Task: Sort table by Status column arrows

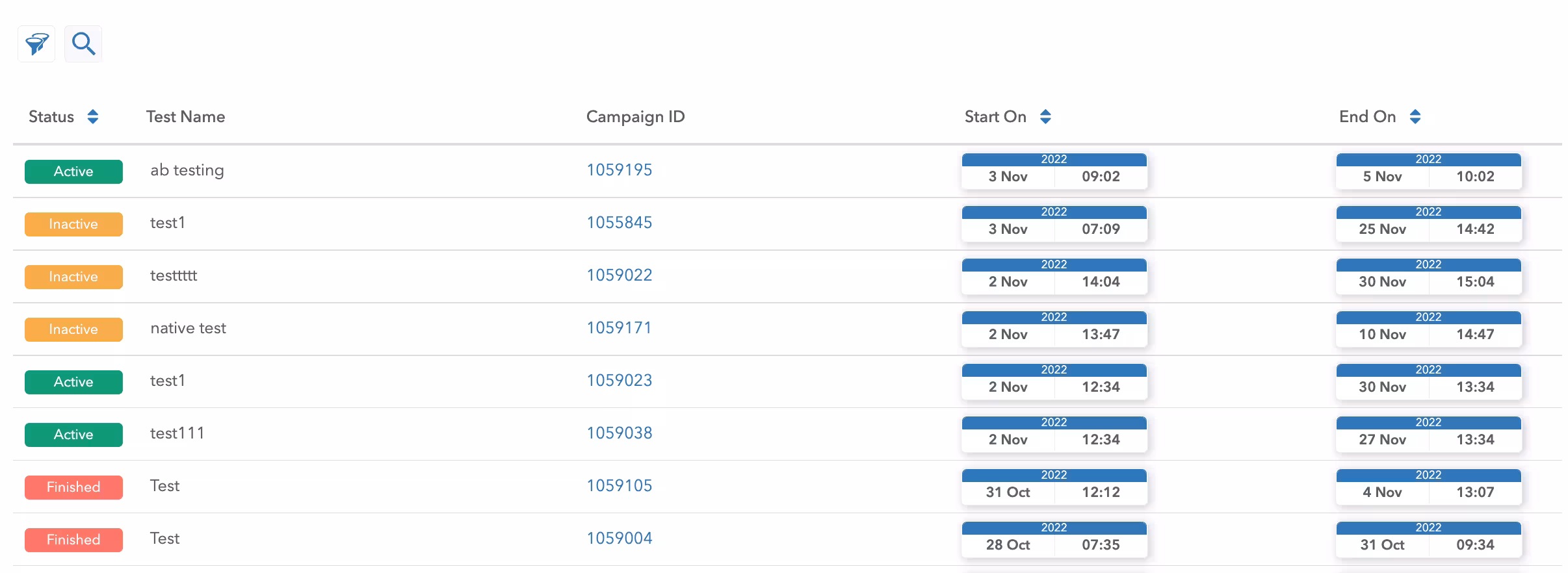Action: tap(93, 117)
